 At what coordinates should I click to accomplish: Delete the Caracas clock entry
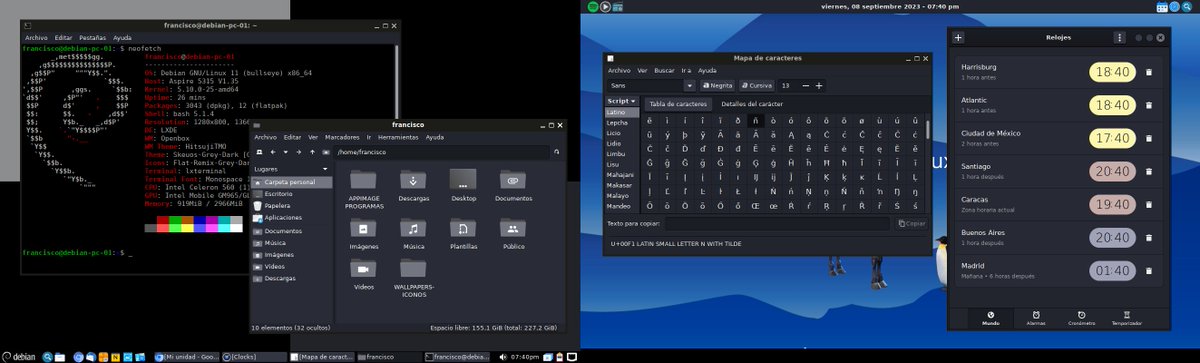1149,204
